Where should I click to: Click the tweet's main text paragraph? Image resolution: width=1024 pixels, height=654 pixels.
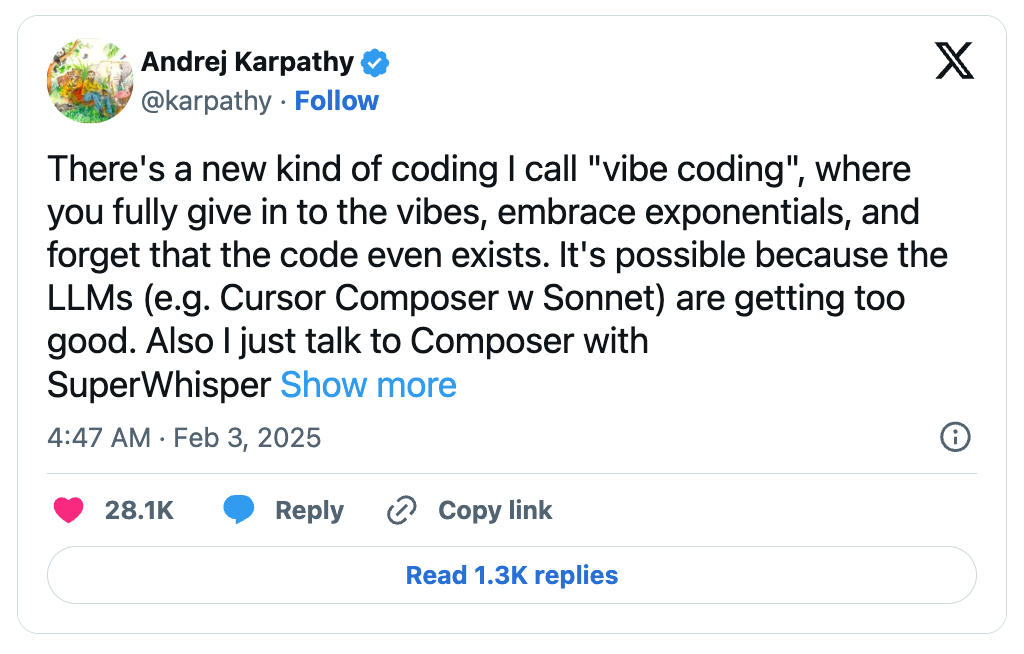480,255
